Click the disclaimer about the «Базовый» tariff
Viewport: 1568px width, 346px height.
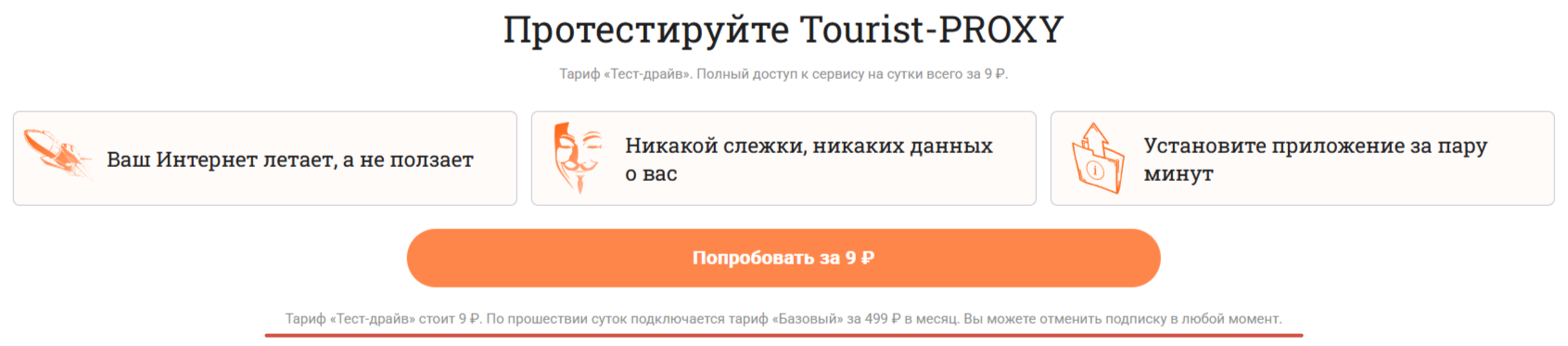pyautogui.click(x=723, y=319)
